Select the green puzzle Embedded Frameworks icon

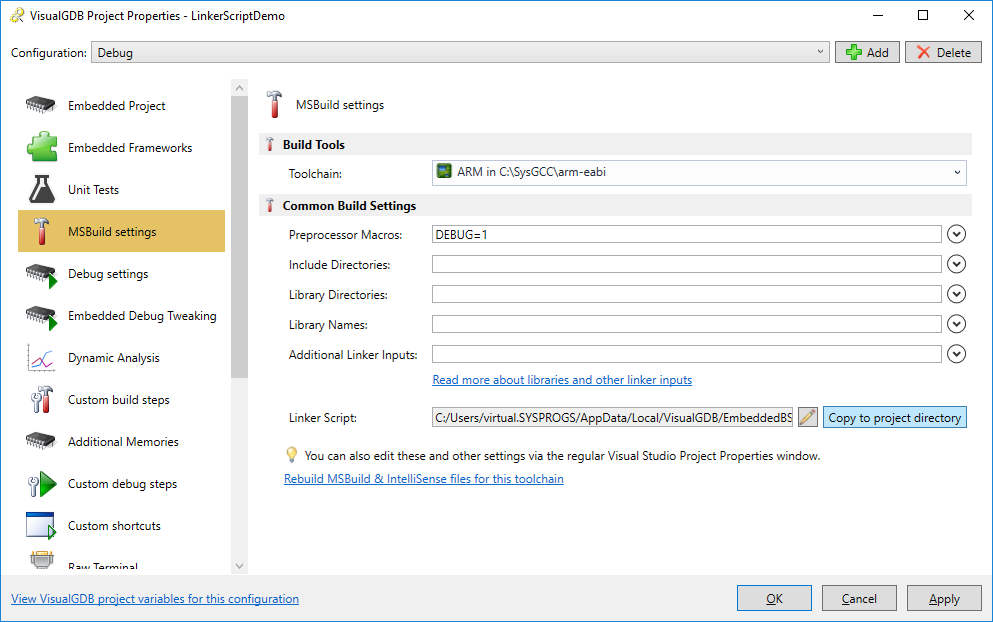[42, 147]
